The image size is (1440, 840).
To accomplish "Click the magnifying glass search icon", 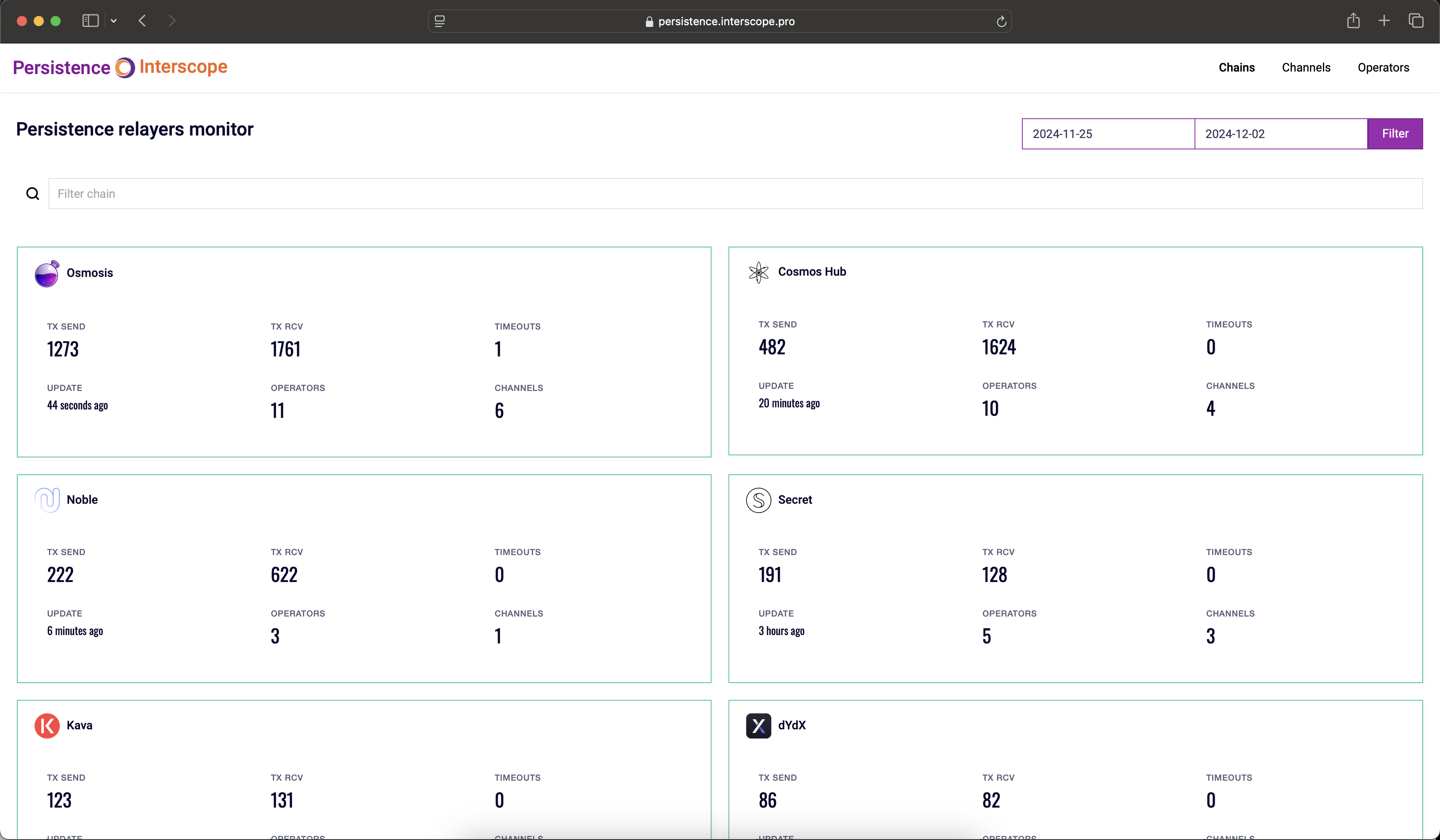I will click(x=32, y=194).
